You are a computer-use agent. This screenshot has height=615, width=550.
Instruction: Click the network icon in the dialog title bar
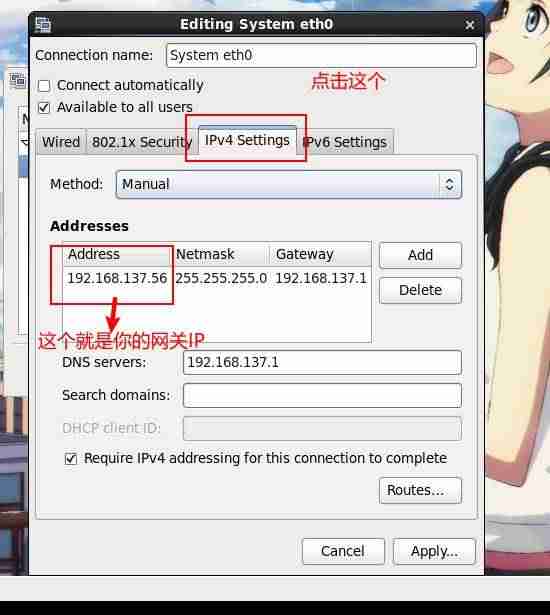[43, 24]
